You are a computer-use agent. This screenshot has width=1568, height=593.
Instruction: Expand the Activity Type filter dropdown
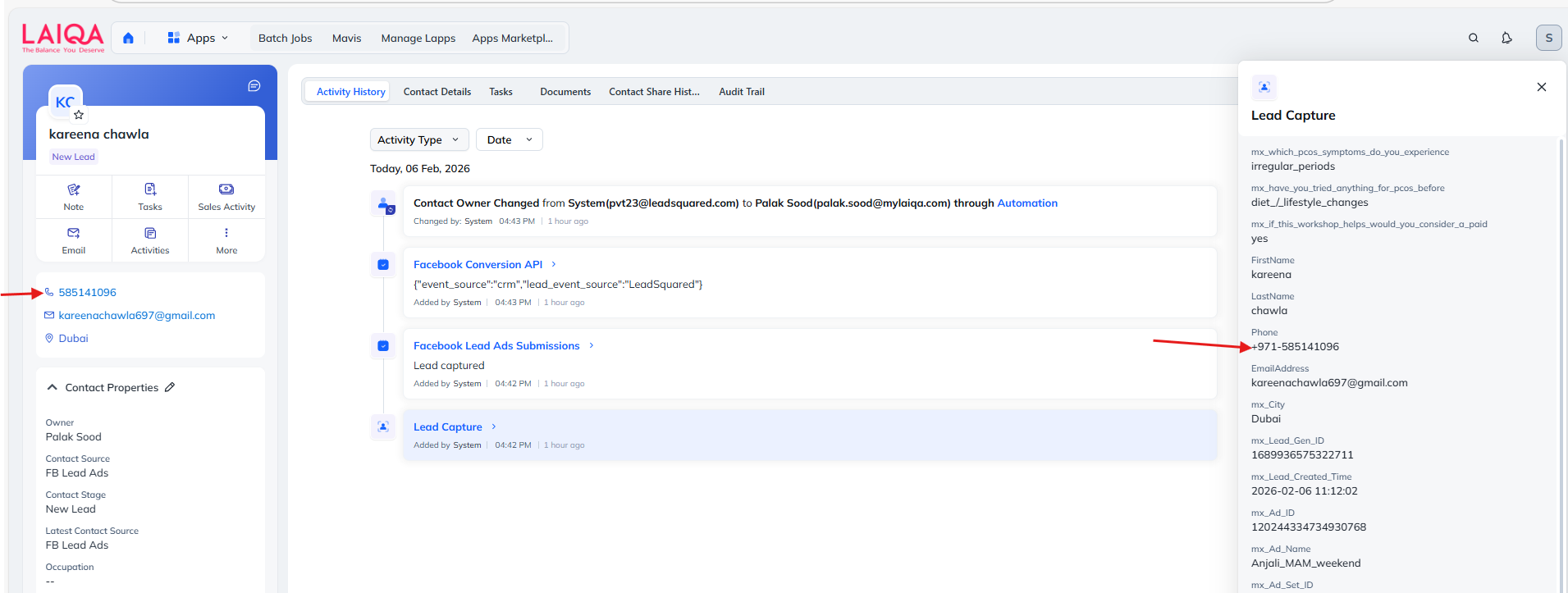(418, 140)
